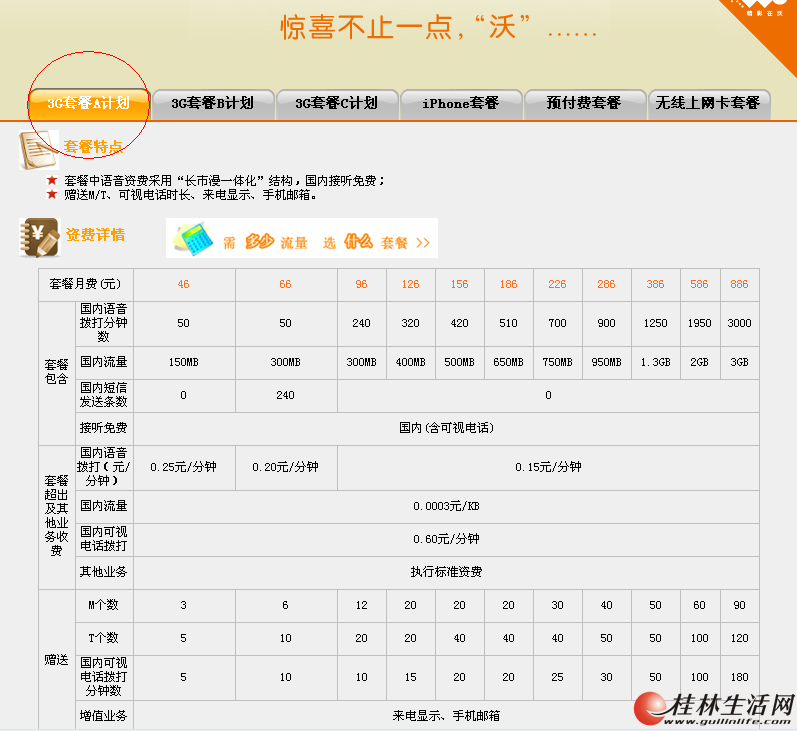Image resolution: width=797 pixels, height=731 pixels.
Task: Switch to the 3G套餐B计划 tab
Action: (213, 104)
